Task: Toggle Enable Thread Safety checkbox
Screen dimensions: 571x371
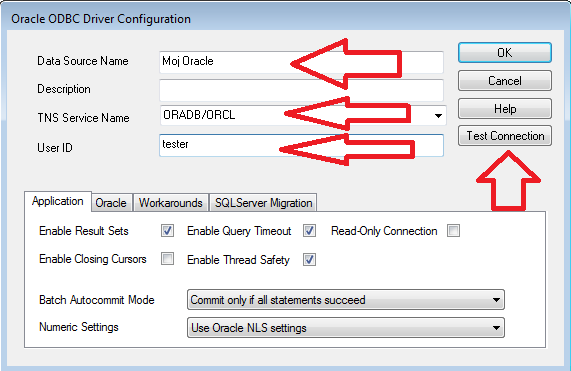Action: click(x=310, y=260)
